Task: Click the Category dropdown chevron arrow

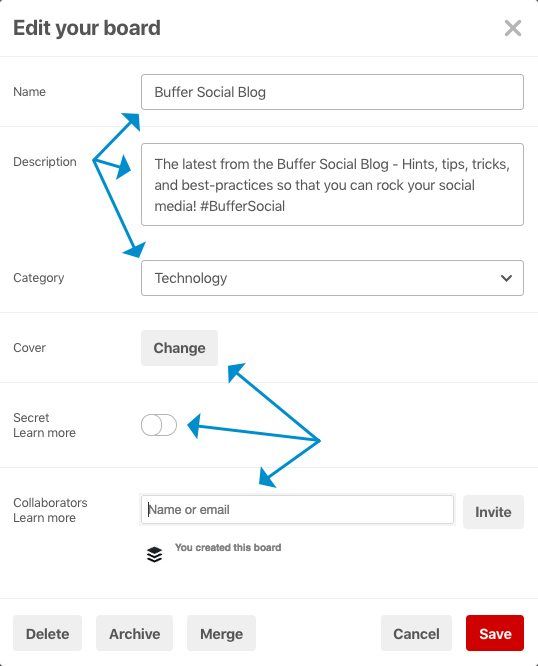Action: pos(506,278)
